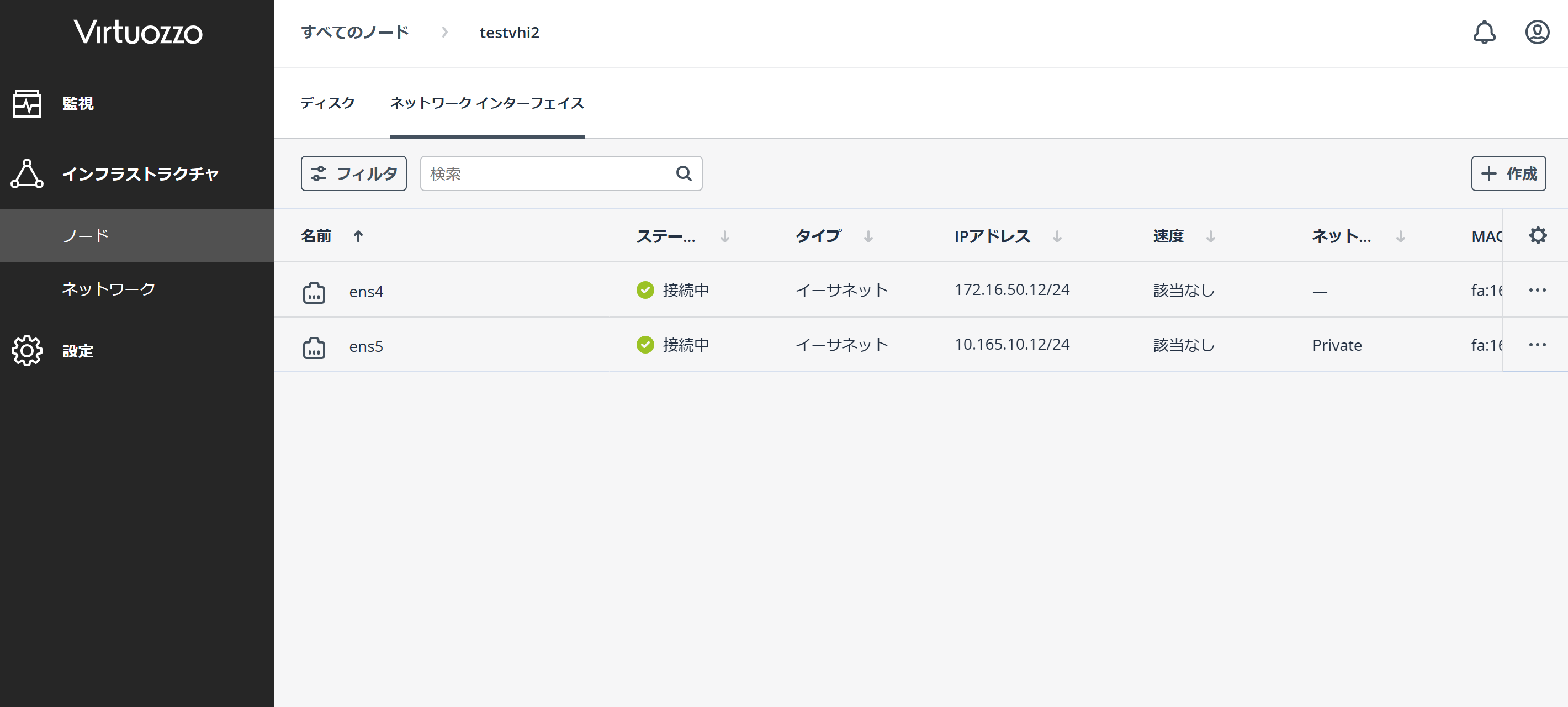Expand the インフラストラクチャ sidebar section
1568x707 pixels.
tap(140, 174)
